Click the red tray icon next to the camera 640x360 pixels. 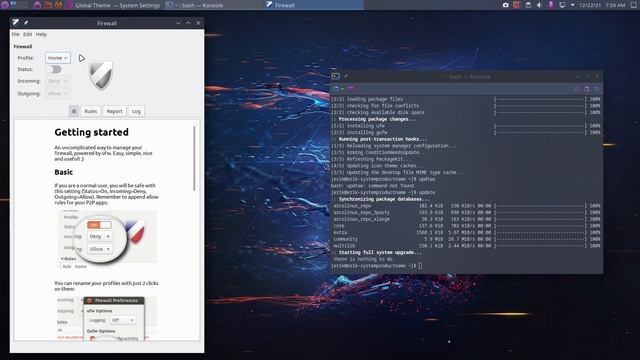(x=517, y=5)
